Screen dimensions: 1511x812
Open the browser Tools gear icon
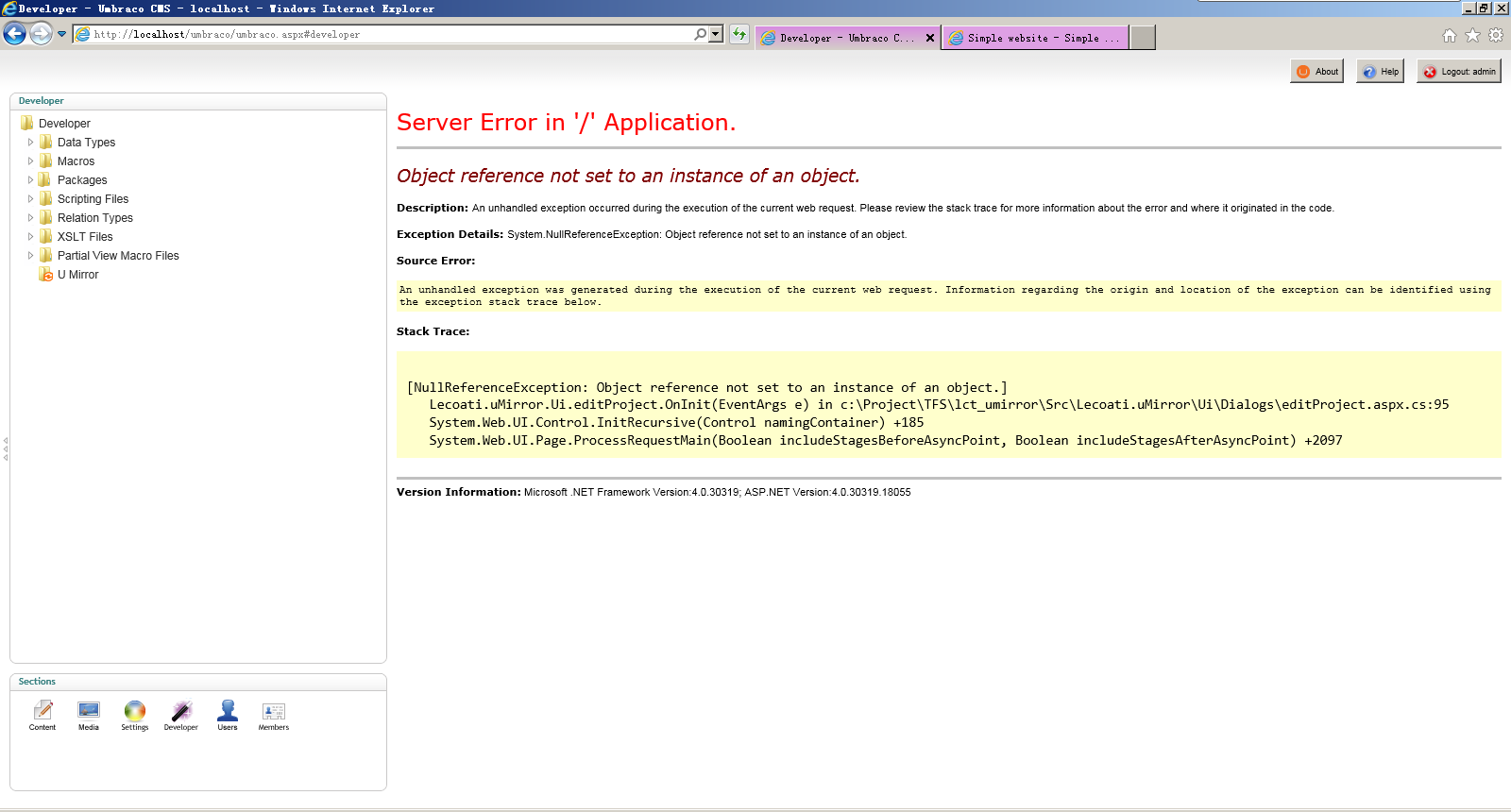pyautogui.click(x=1496, y=36)
